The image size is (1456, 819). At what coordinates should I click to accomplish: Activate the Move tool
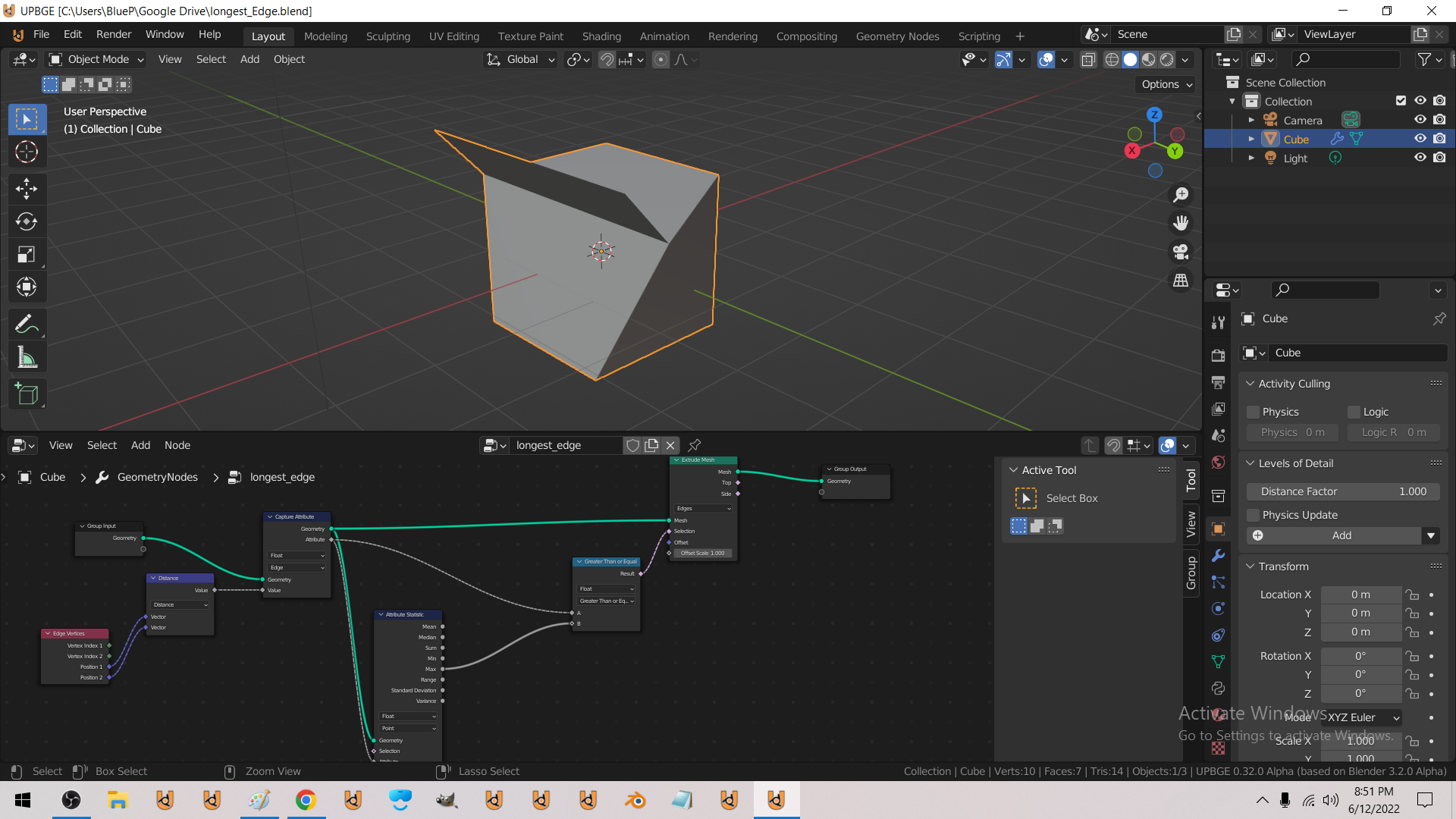click(27, 189)
